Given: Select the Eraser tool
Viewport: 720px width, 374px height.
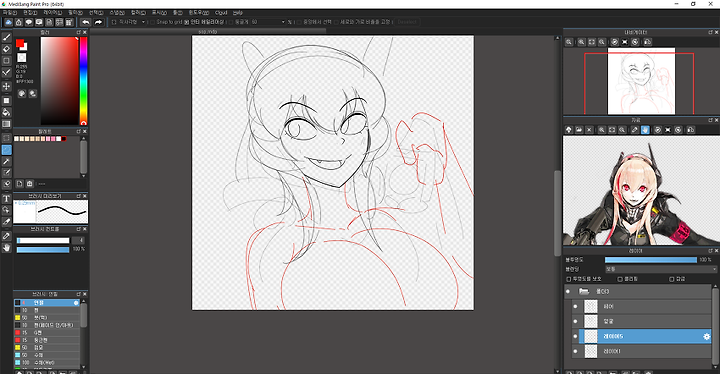Looking at the screenshot, I should pyautogui.click(x=6, y=49).
